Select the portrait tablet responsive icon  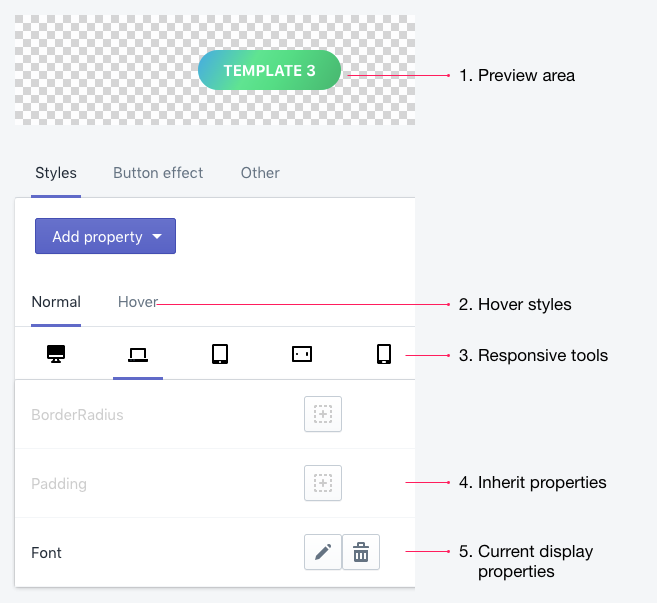tap(220, 354)
